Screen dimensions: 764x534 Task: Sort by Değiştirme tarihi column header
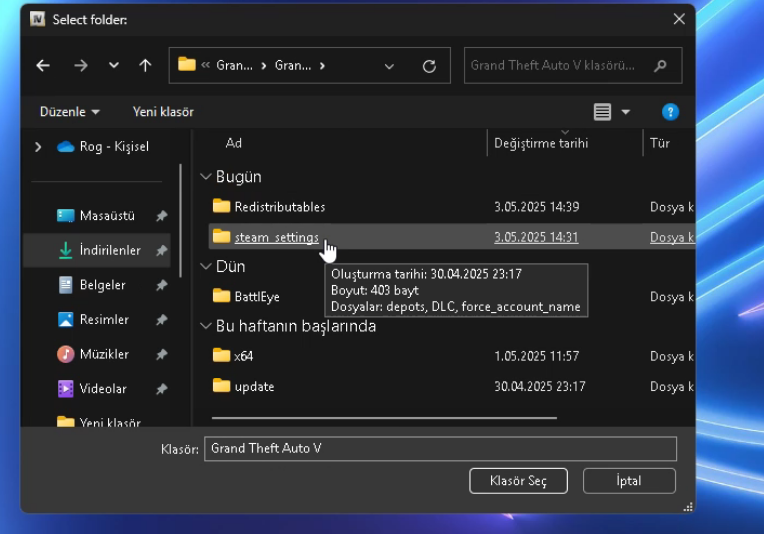(541, 143)
